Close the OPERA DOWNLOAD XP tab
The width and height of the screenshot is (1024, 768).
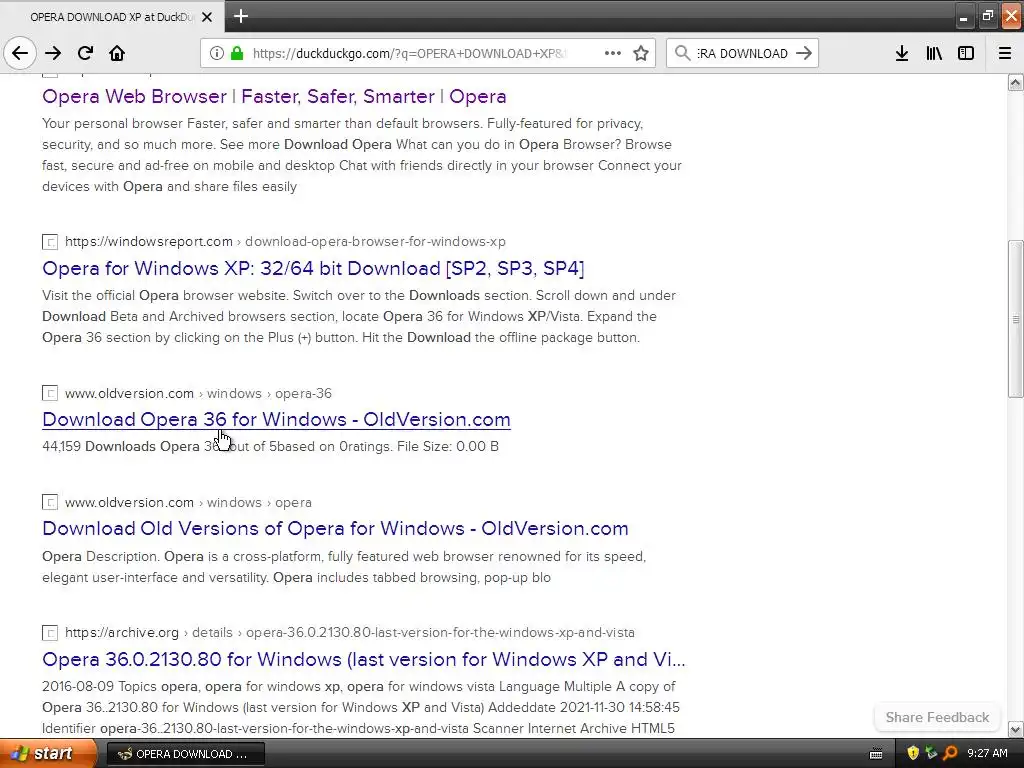[x=207, y=17]
